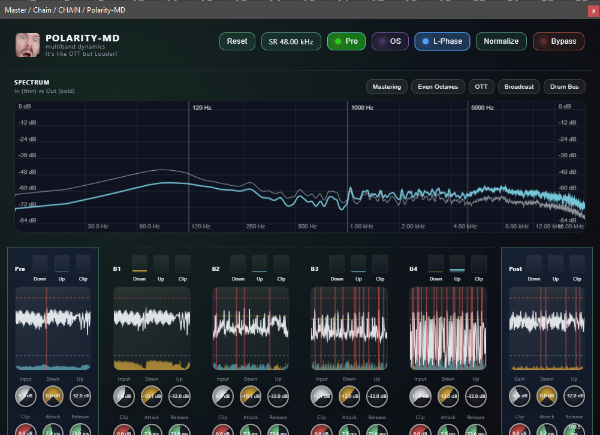Enable the OS oversampling toggle

click(389, 42)
